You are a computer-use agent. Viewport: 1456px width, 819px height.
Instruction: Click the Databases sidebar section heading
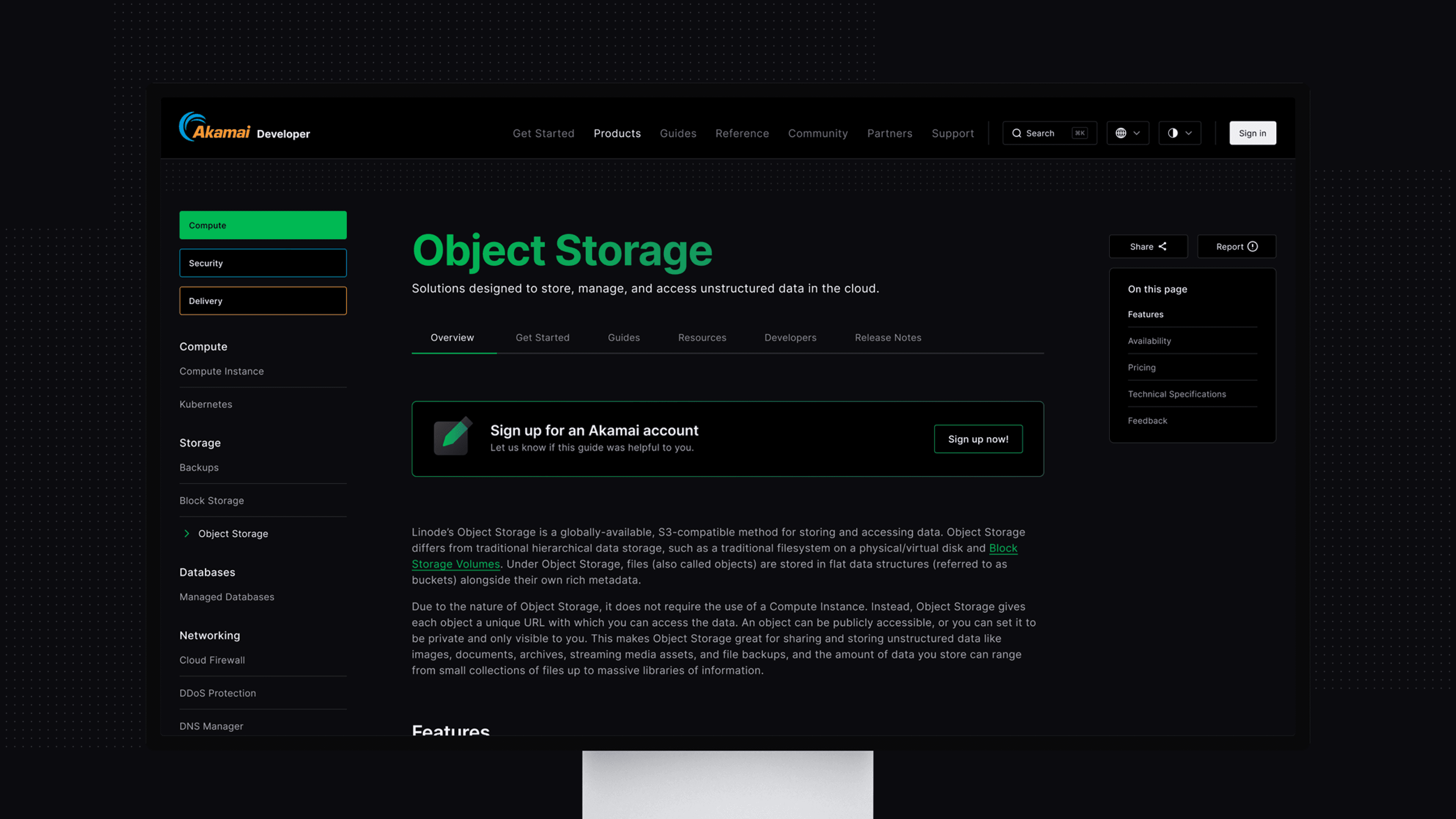click(x=207, y=573)
